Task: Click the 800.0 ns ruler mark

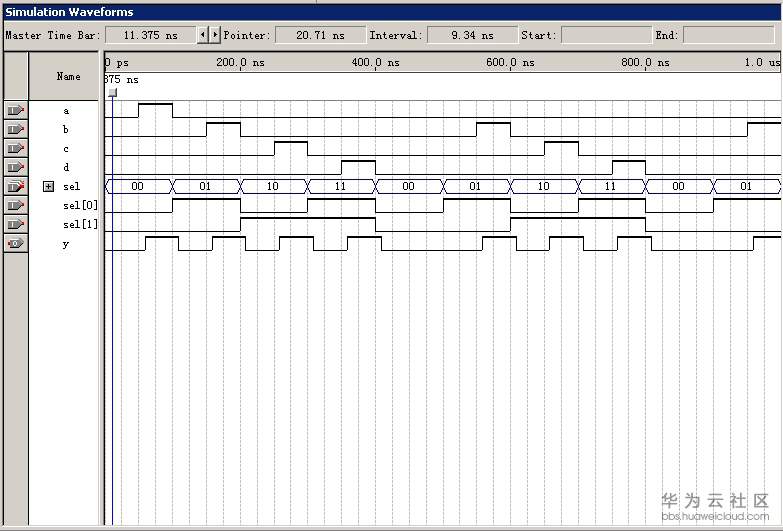Action: coord(645,62)
